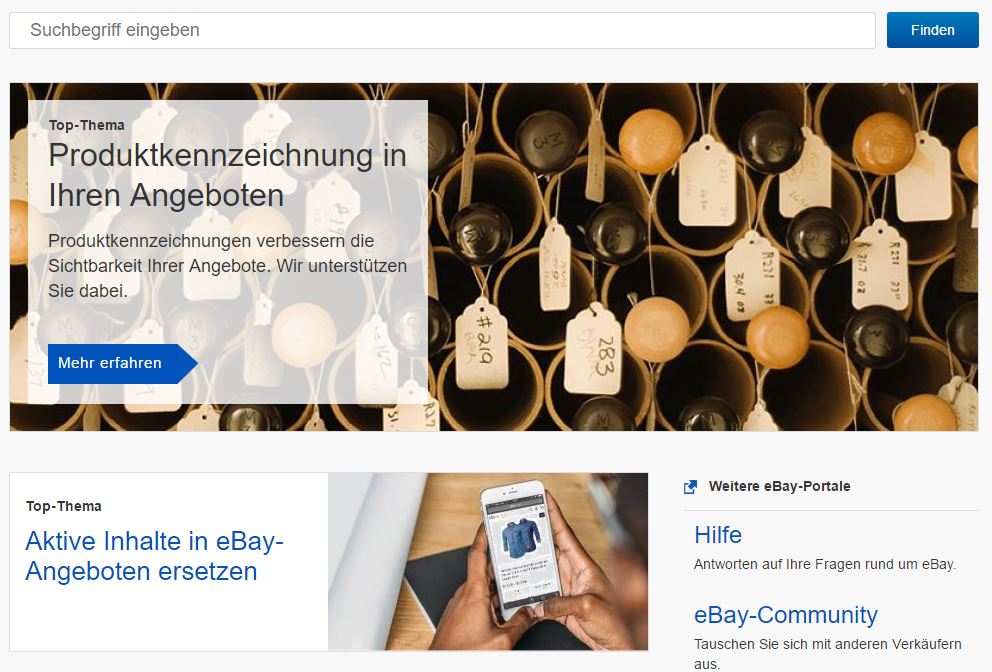Open the Hilfe portal link
Viewport: 992px width, 672px height.
[717, 535]
